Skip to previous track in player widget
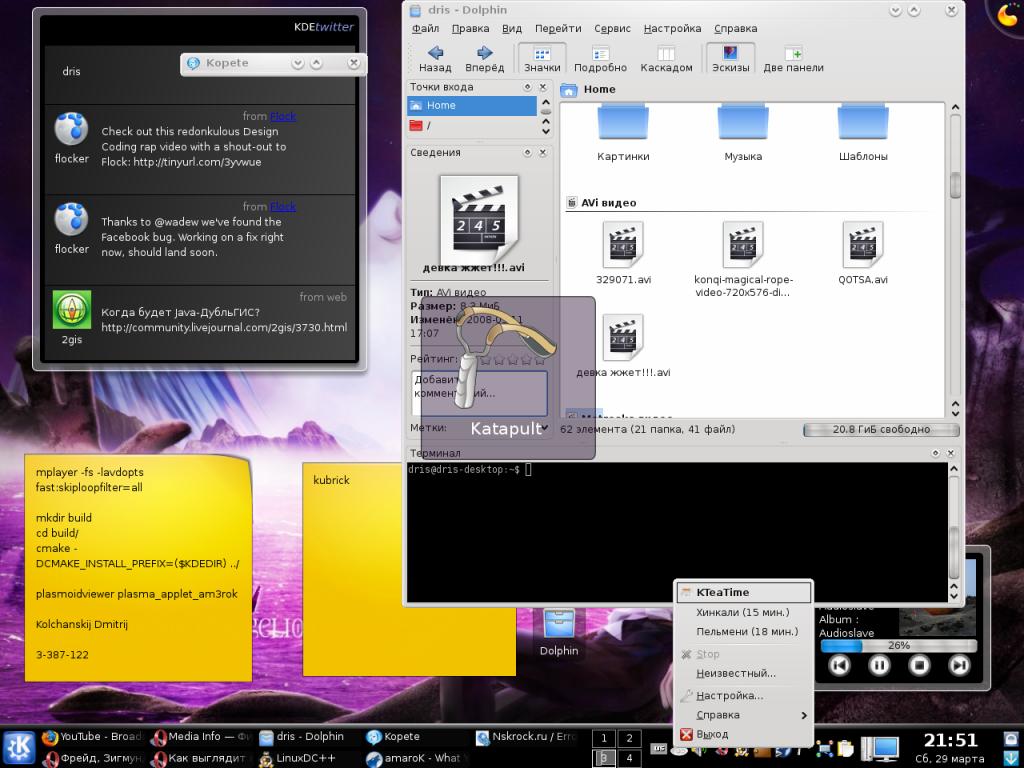Image resolution: width=1024 pixels, height=768 pixels. click(x=839, y=665)
